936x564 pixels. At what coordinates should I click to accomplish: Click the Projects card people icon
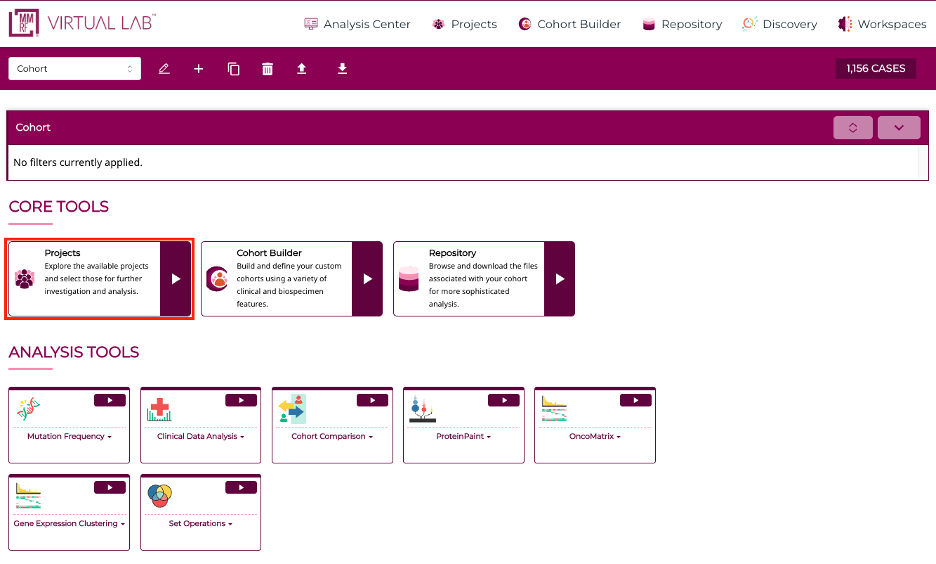click(x=24, y=279)
